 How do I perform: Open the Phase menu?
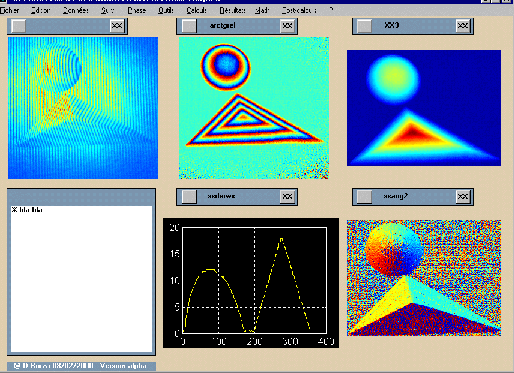point(137,11)
